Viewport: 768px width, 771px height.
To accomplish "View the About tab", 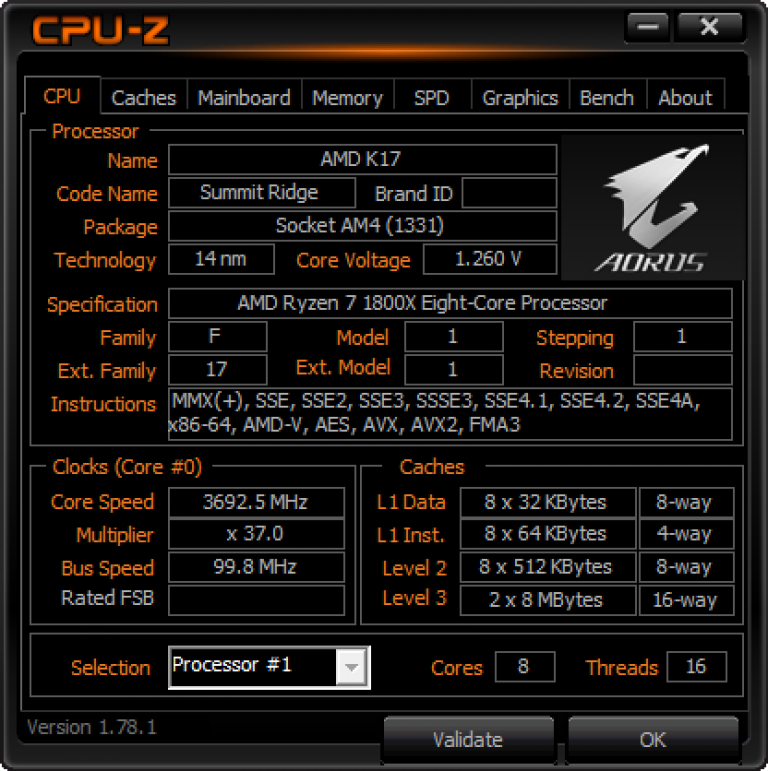I will (685, 97).
